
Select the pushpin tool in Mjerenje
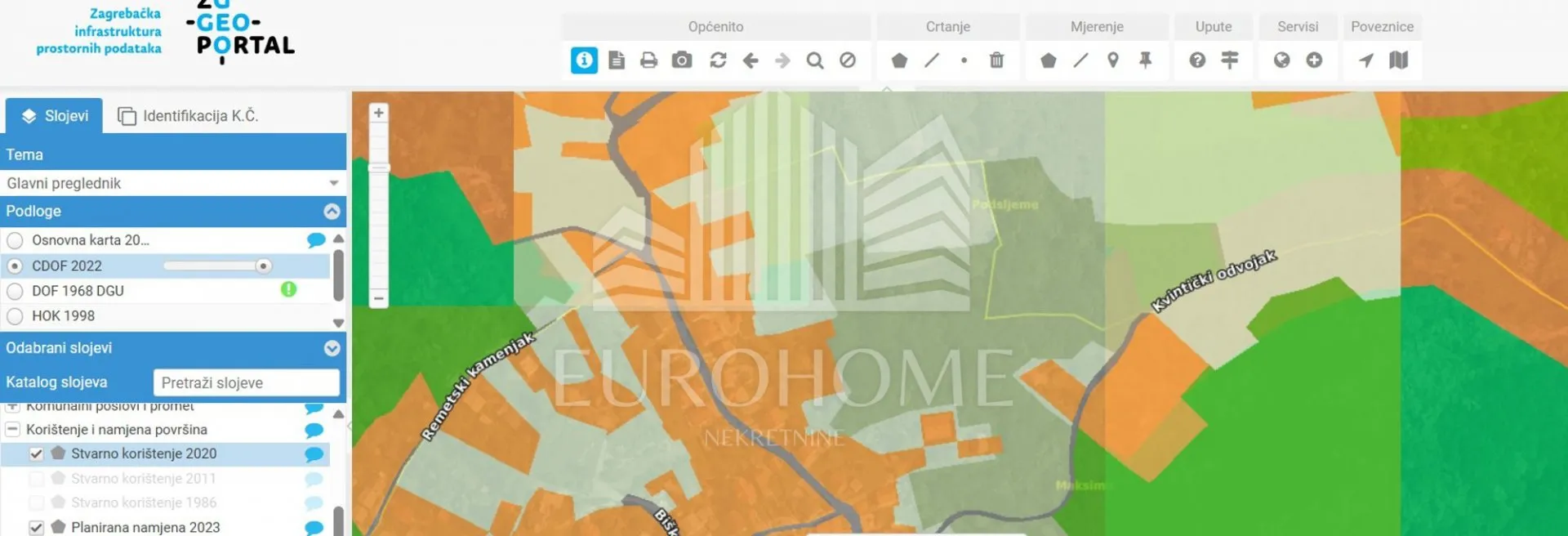tap(1146, 60)
